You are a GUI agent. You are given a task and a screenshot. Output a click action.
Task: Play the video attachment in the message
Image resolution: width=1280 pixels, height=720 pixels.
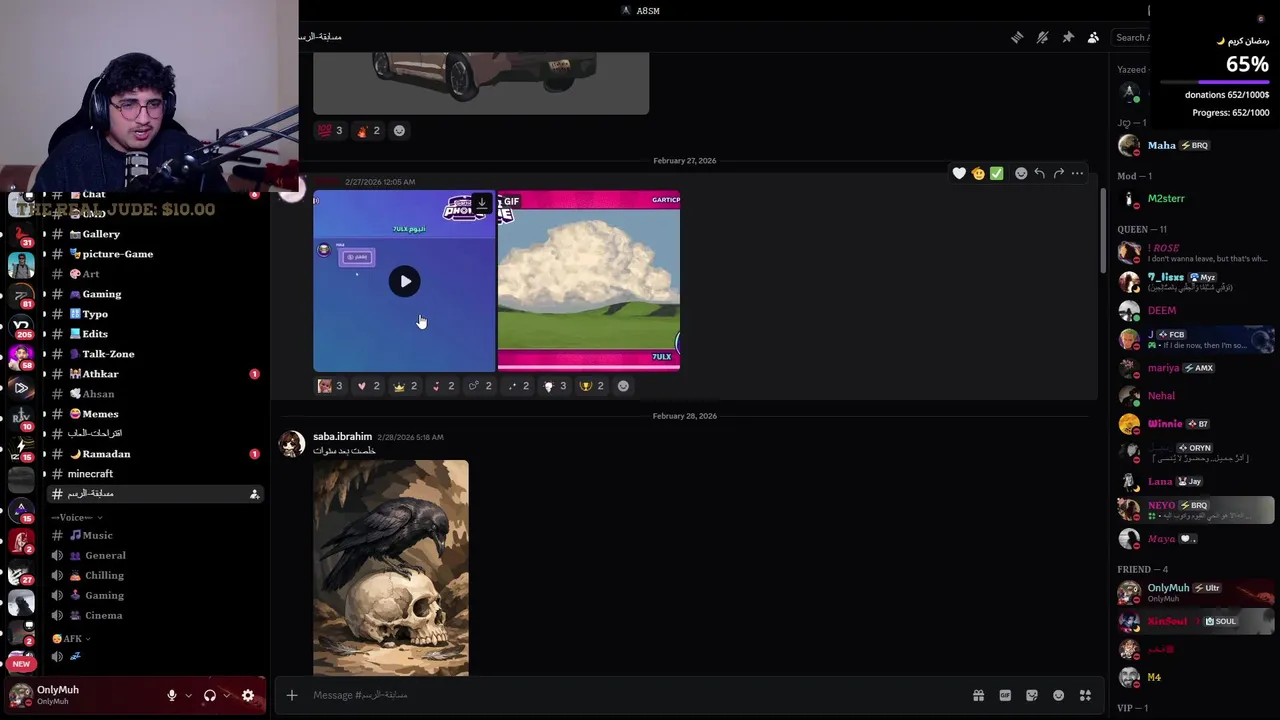pyautogui.click(x=405, y=281)
